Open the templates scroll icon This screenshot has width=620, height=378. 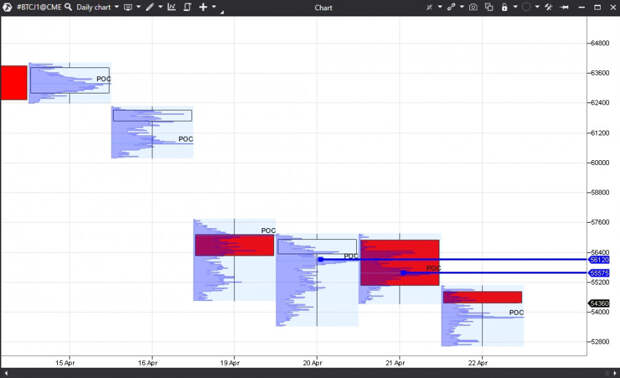tap(187, 7)
